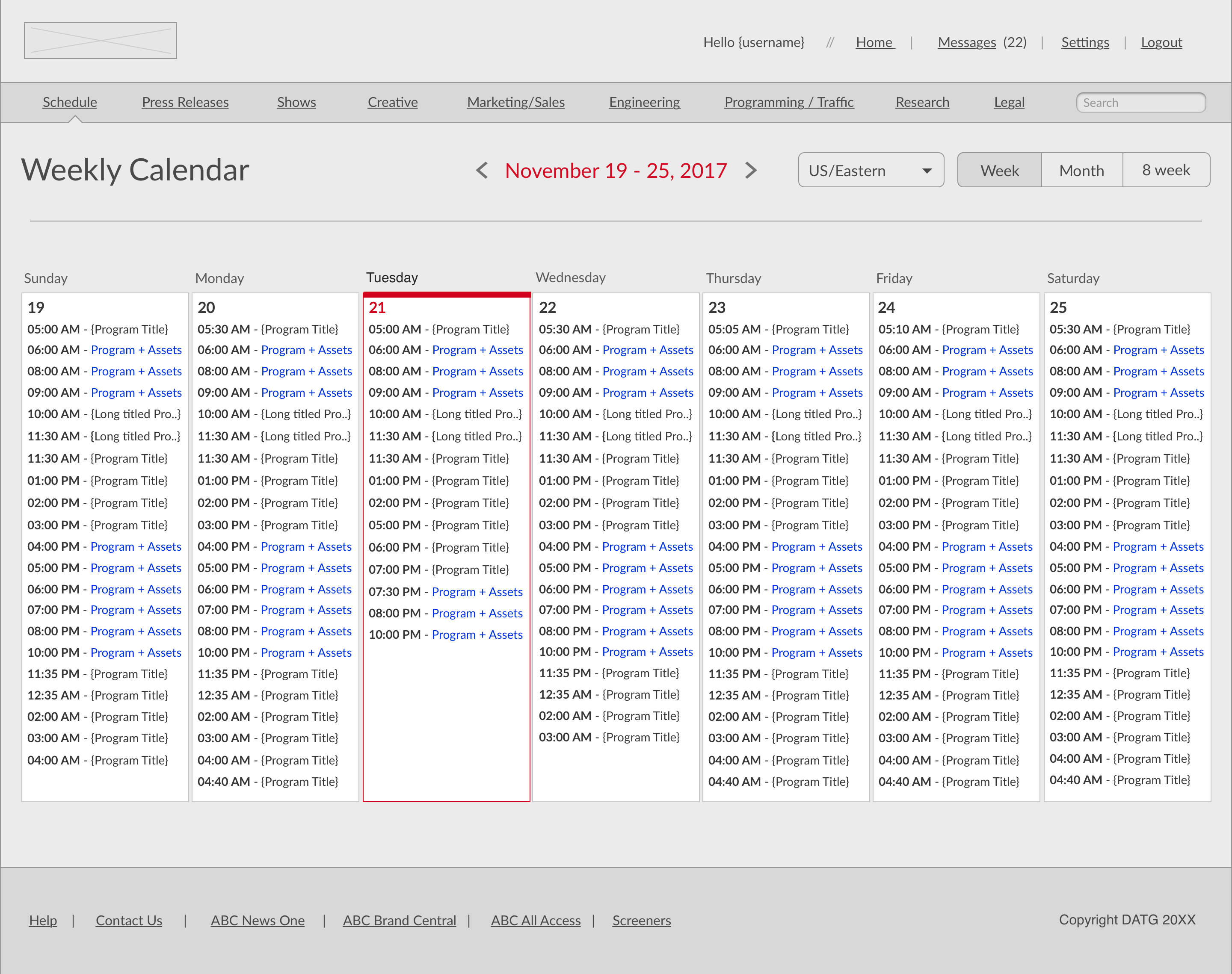Screen dimensions: 1232x974
Task: Switch to 8 week view
Action: (1166, 170)
